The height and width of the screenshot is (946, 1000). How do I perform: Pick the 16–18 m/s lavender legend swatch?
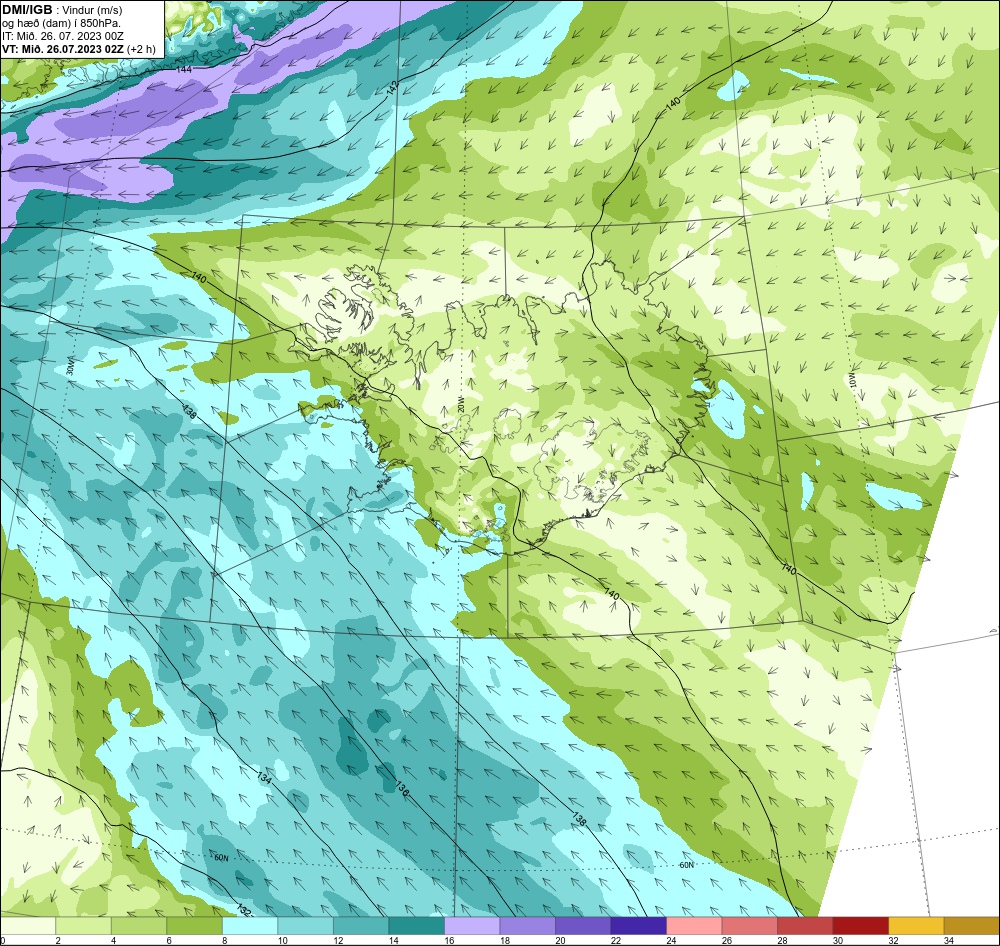coord(472,925)
